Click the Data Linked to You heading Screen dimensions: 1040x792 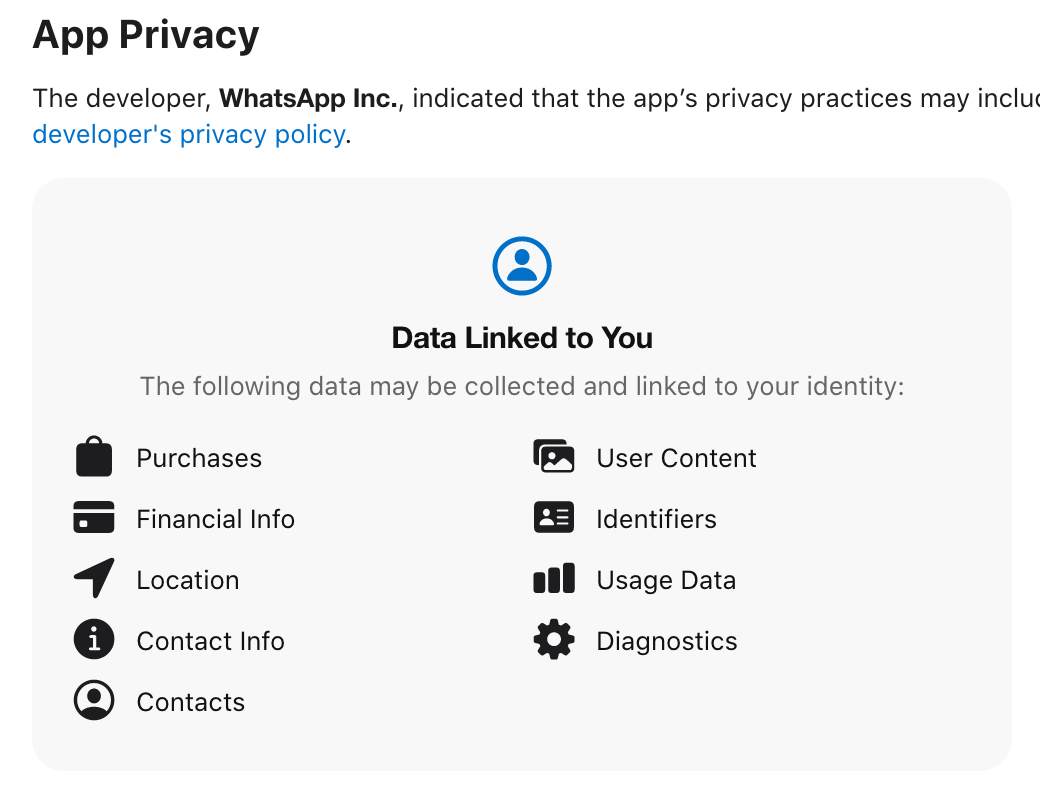pos(522,338)
